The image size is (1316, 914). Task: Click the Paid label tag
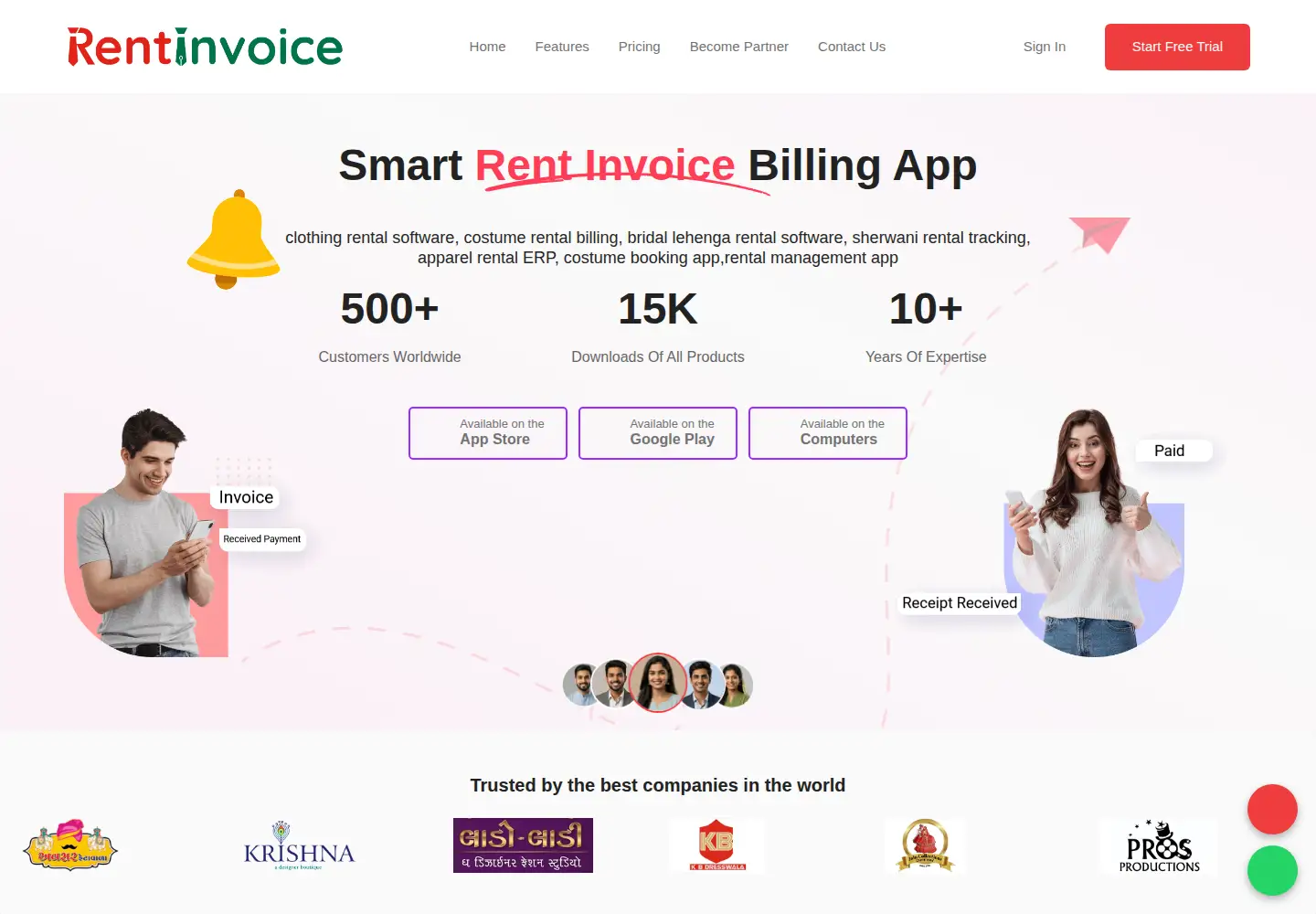(x=1173, y=451)
